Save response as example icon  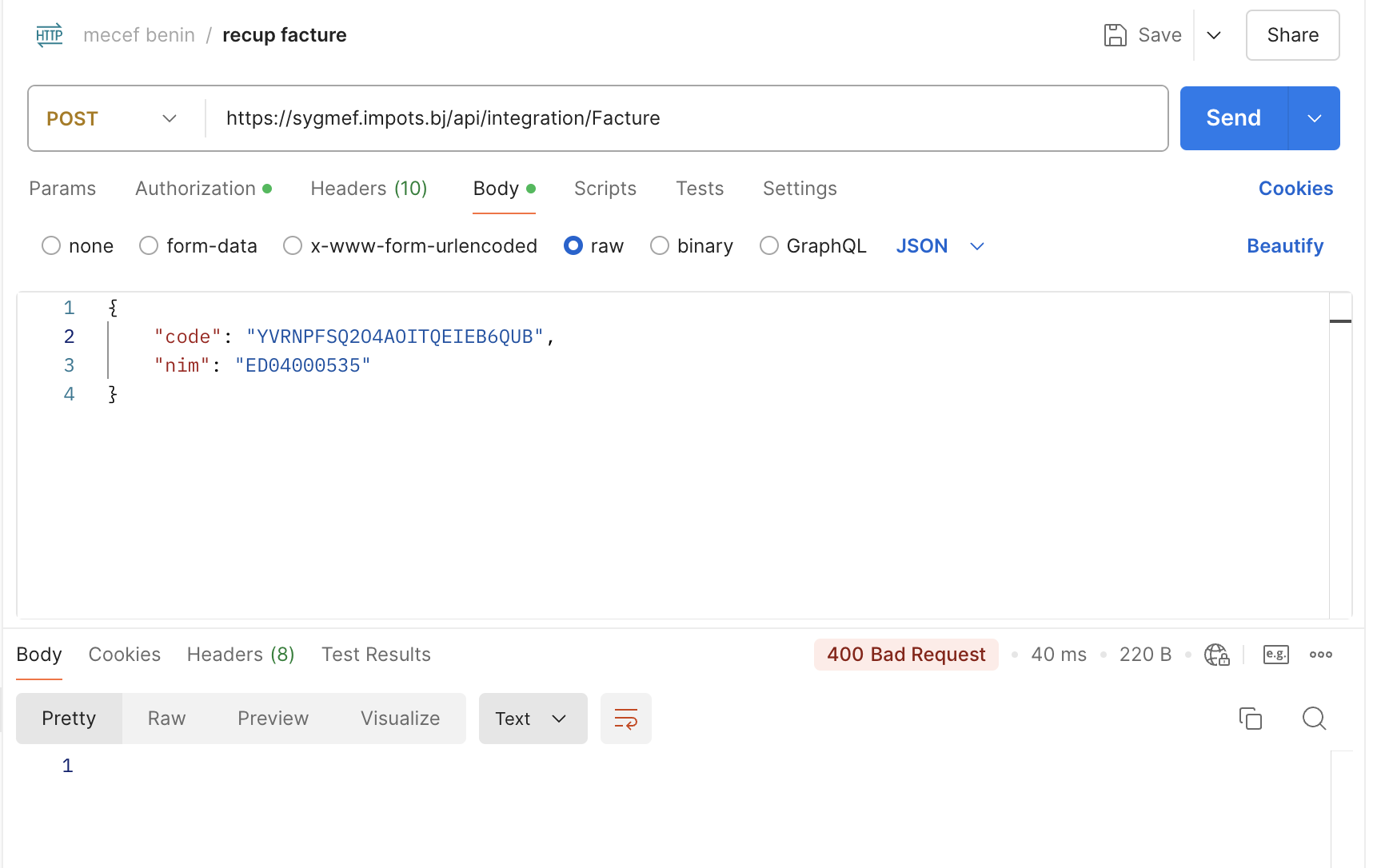click(1275, 655)
